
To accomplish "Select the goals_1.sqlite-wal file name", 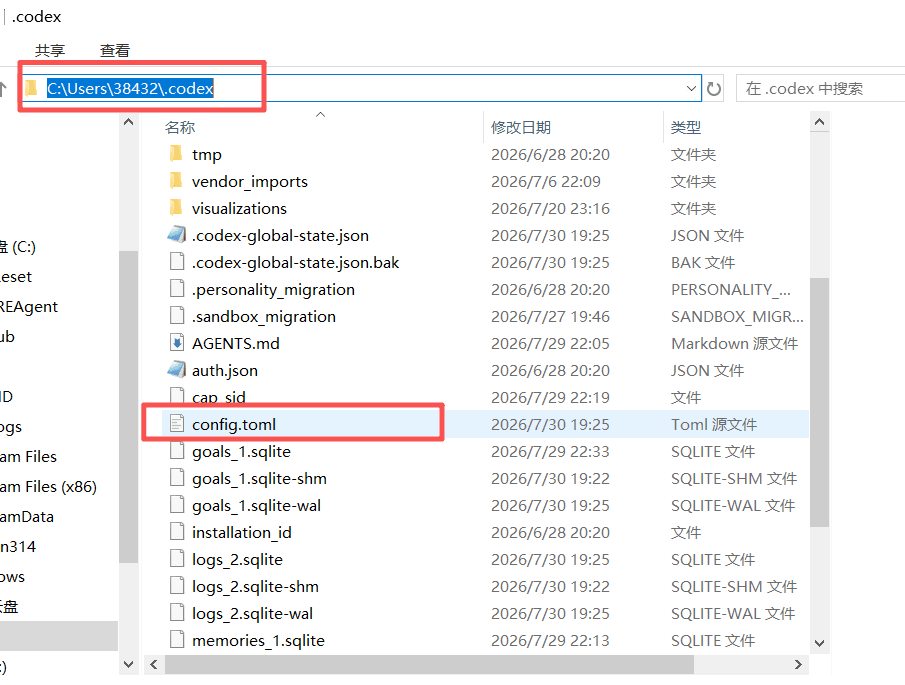I will 256,506.
